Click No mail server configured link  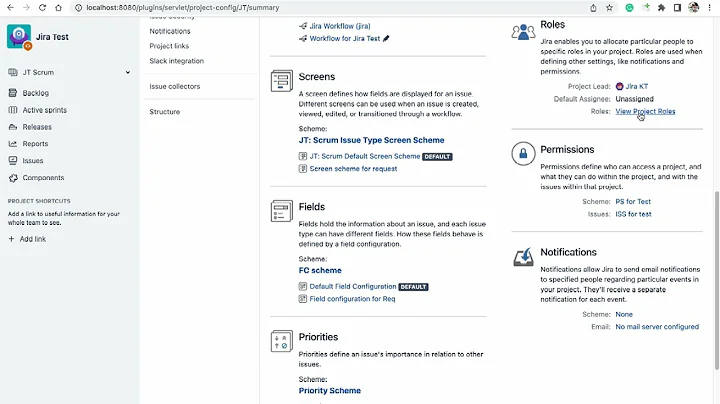click(x=657, y=327)
